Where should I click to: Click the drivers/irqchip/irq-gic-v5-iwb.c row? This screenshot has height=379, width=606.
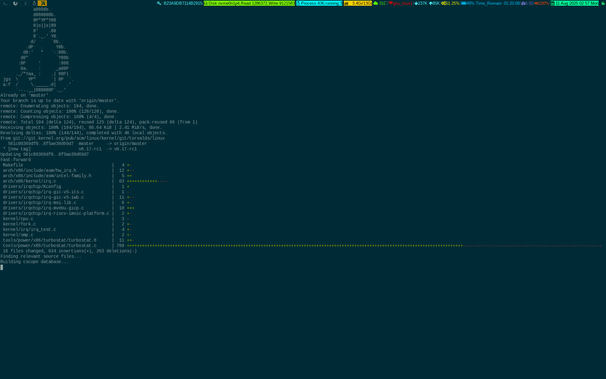(x=68, y=197)
